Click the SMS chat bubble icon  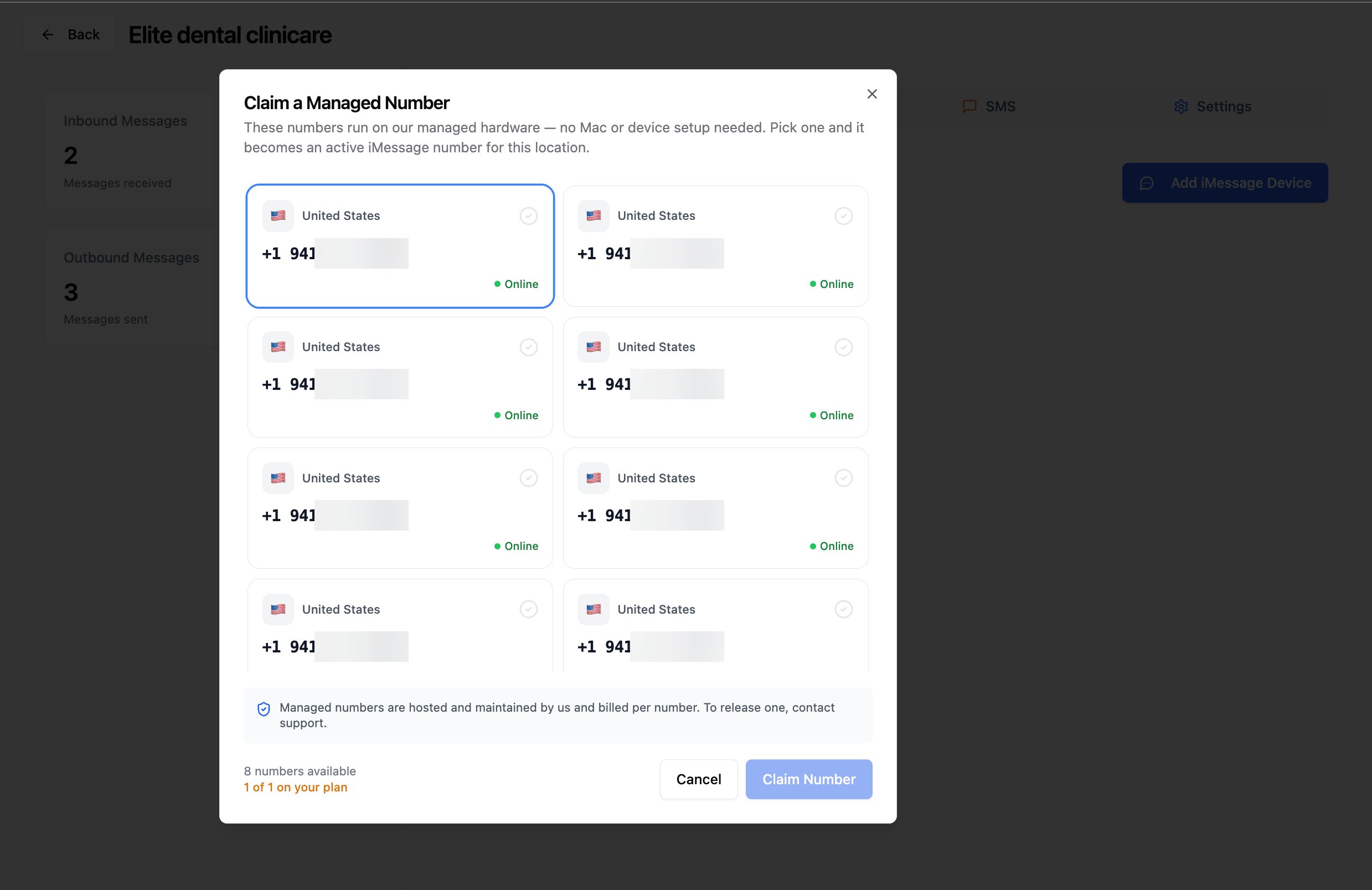click(x=969, y=106)
